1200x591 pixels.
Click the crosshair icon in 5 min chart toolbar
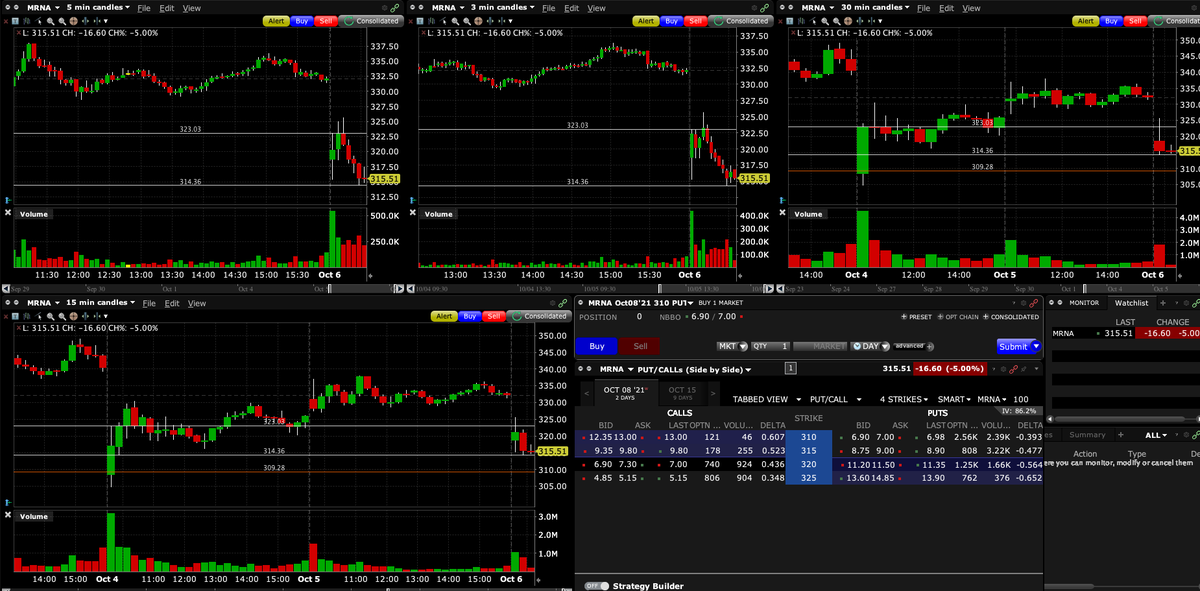(73, 21)
